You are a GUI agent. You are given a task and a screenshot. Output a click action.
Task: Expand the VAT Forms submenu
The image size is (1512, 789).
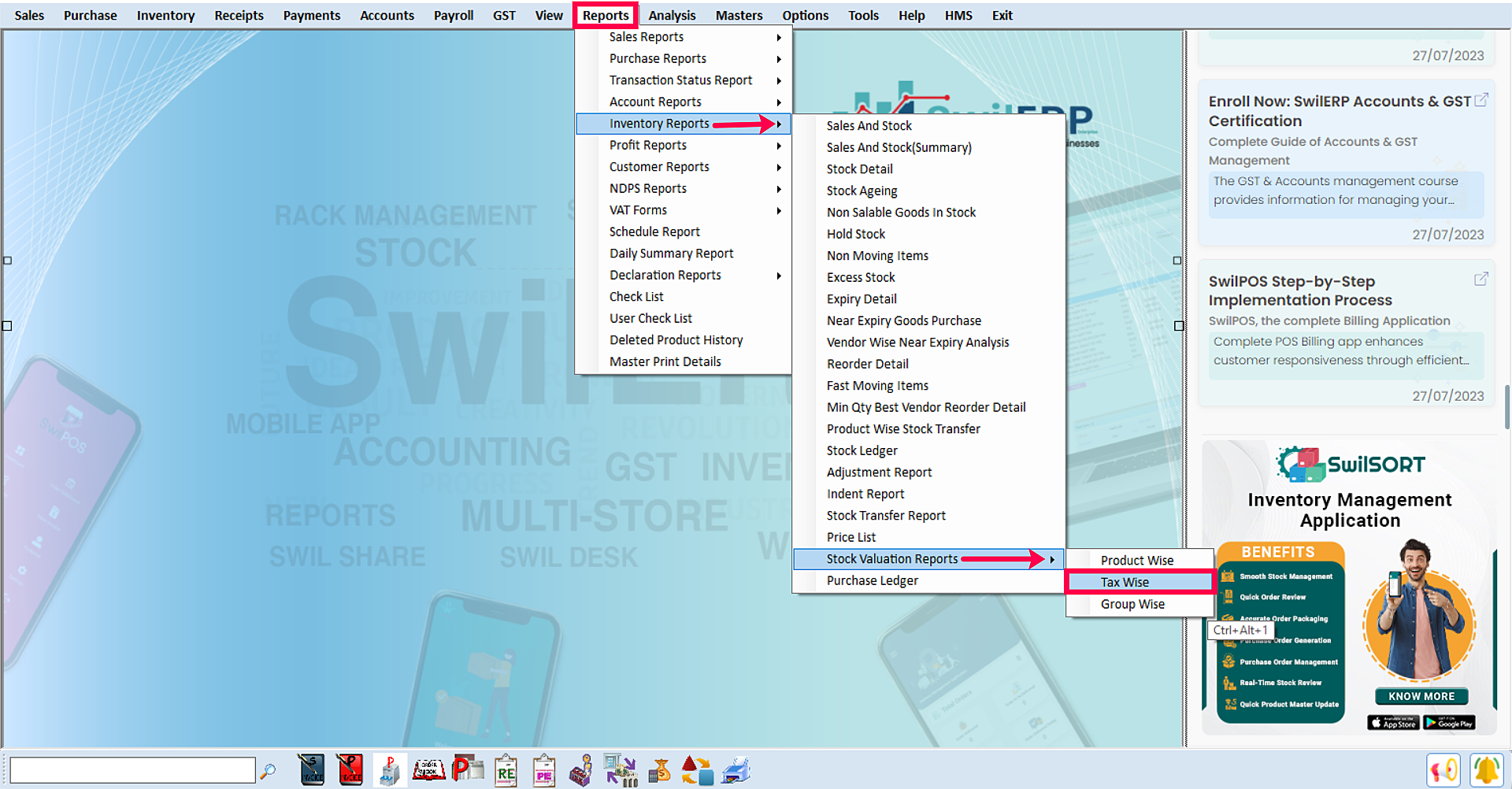[x=683, y=210]
